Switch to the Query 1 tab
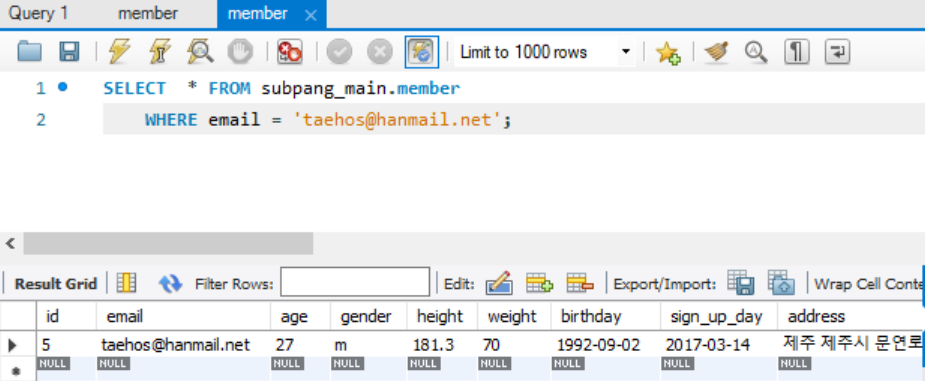This screenshot has width=925, height=381. coord(38,14)
